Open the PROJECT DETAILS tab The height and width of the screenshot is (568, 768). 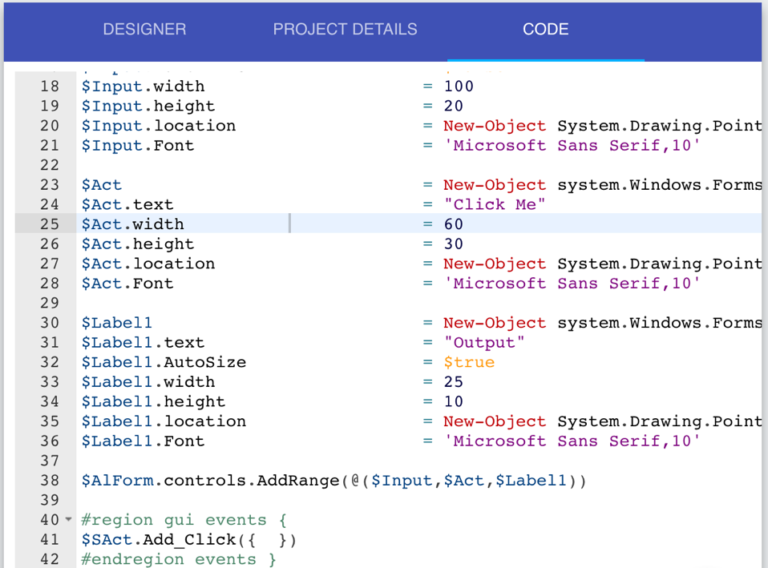click(345, 29)
